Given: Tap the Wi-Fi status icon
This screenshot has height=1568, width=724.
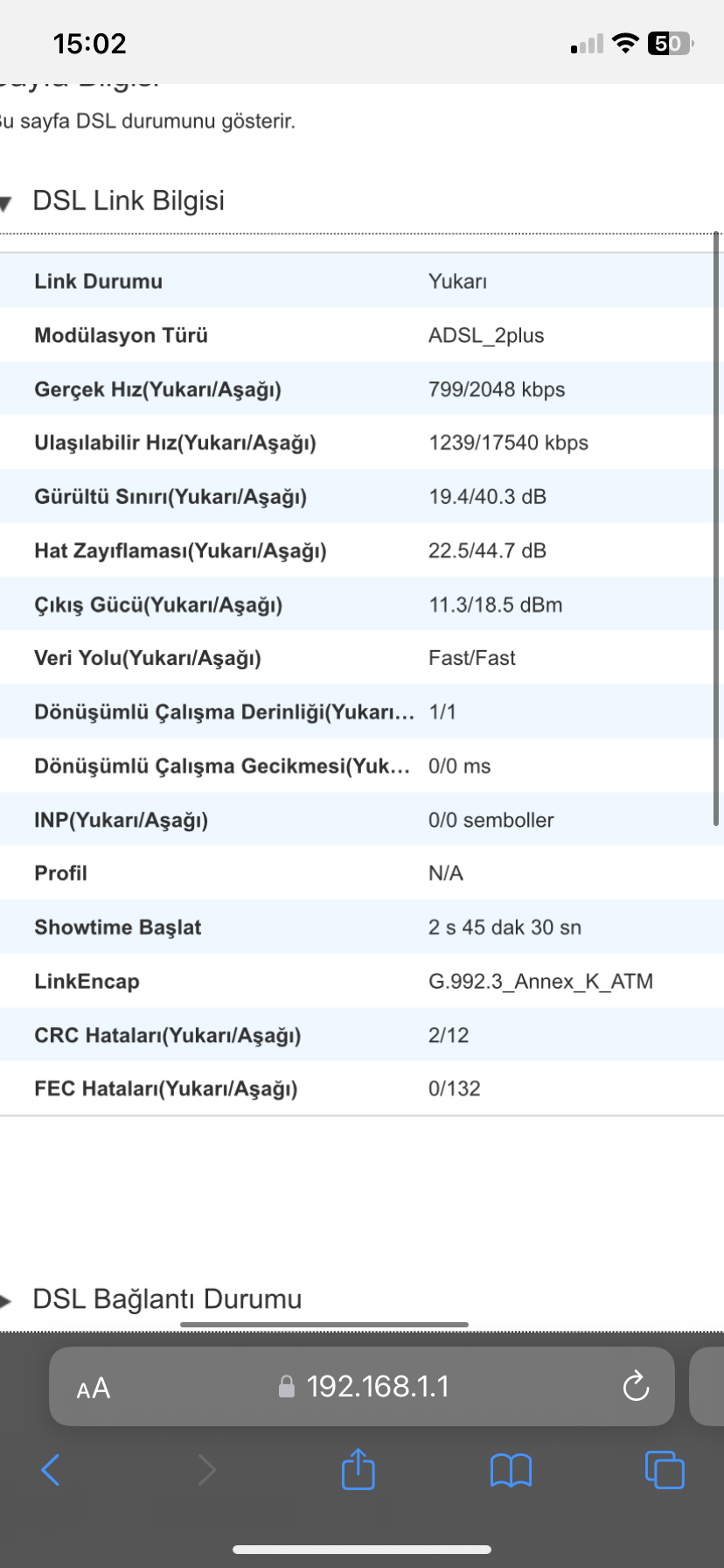Looking at the screenshot, I should pos(625,43).
